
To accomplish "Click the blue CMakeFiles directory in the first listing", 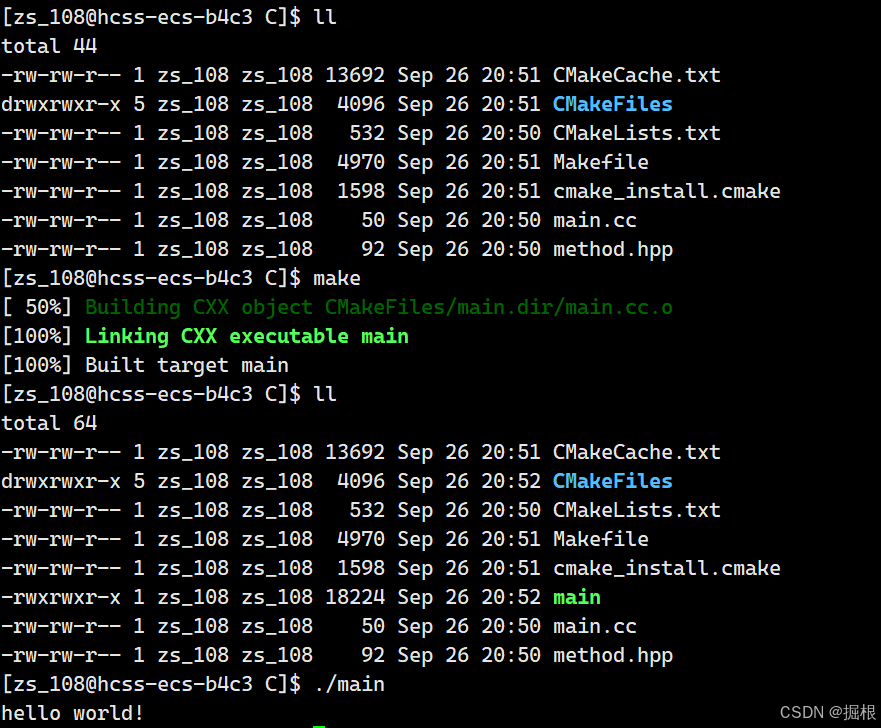I will pos(612,104).
